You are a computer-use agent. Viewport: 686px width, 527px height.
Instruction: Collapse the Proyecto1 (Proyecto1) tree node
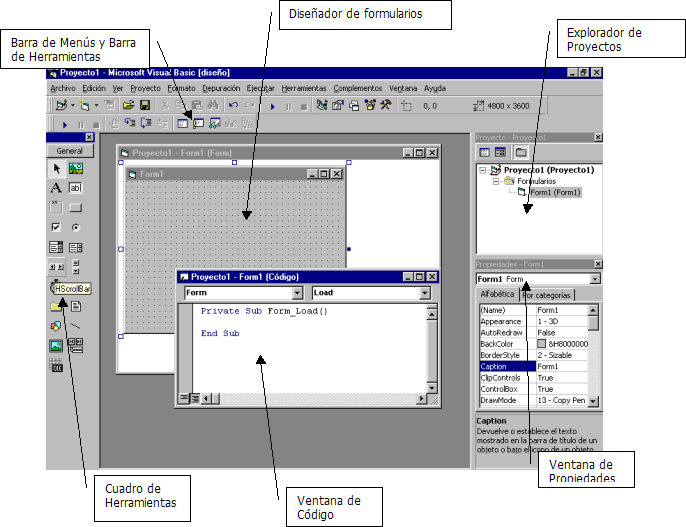[482, 170]
